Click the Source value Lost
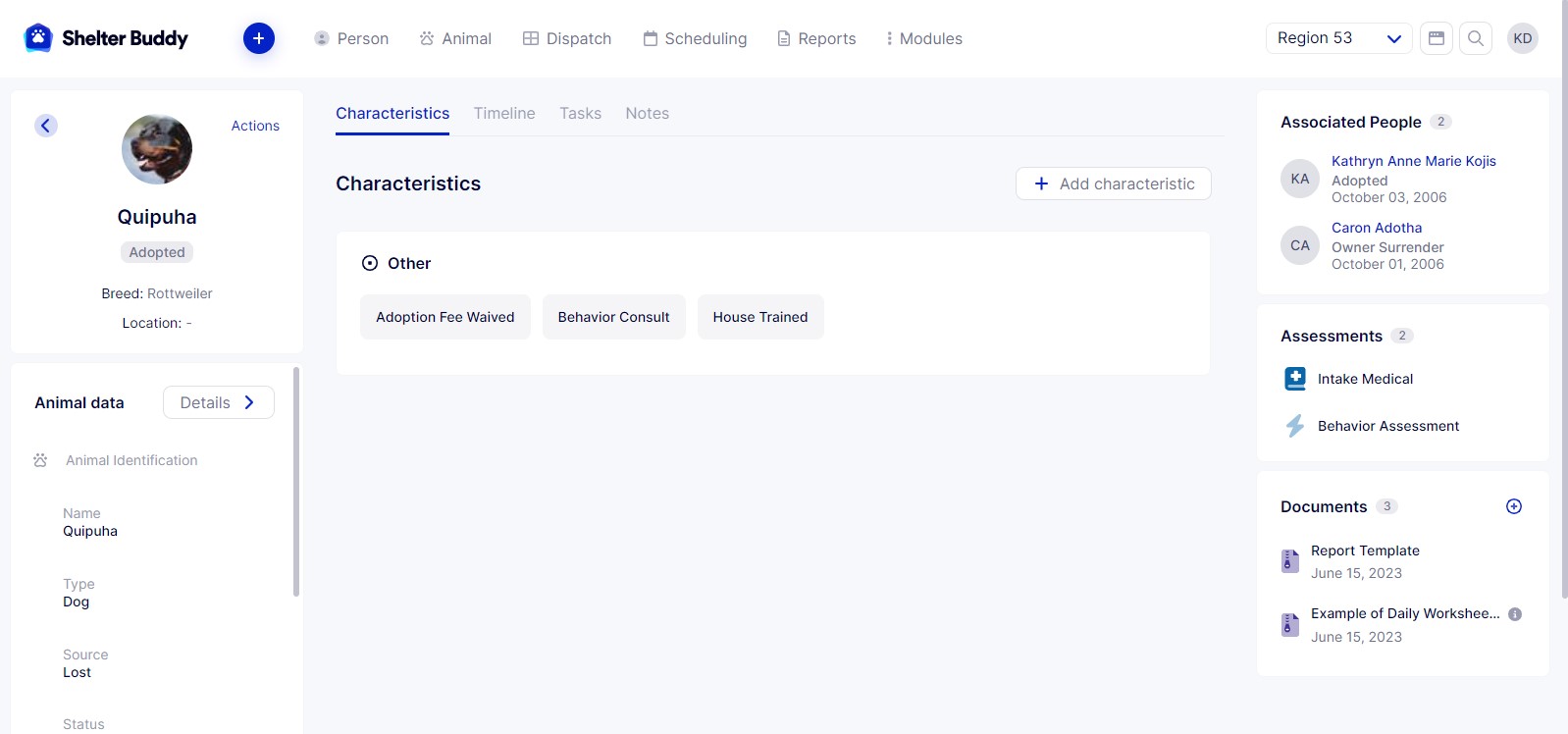 [77, 672]
